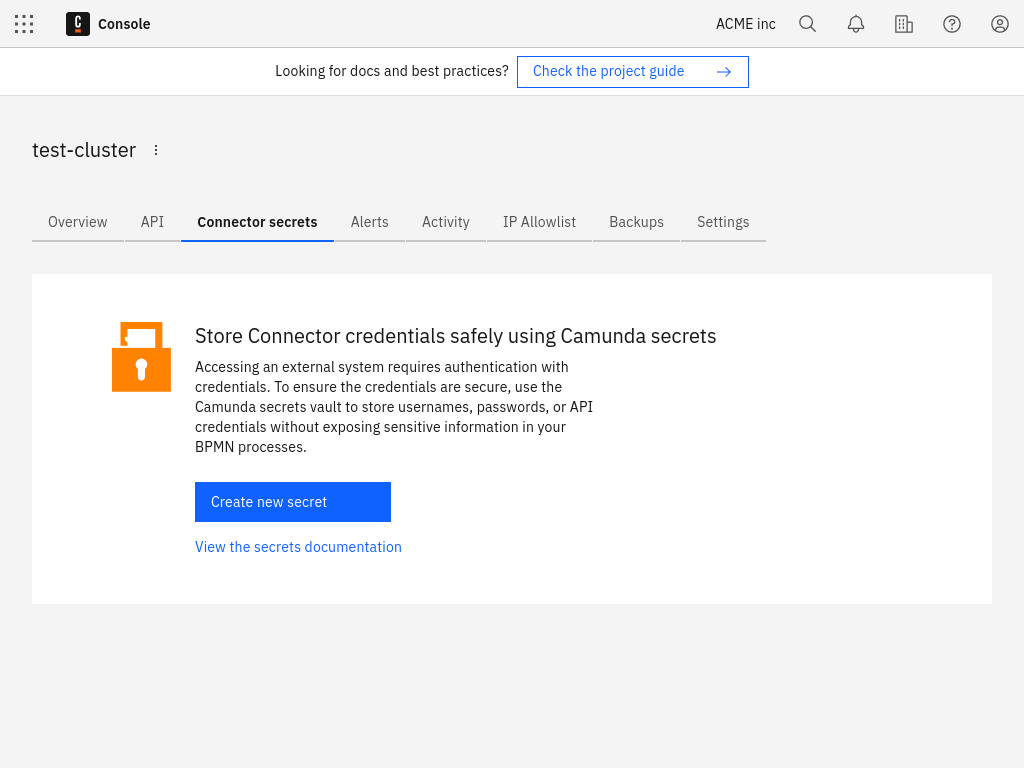Image resolution: width=1024 pixels, height=768 pixels.
Task: Switch to the API tab
Action: coord(152,222)
